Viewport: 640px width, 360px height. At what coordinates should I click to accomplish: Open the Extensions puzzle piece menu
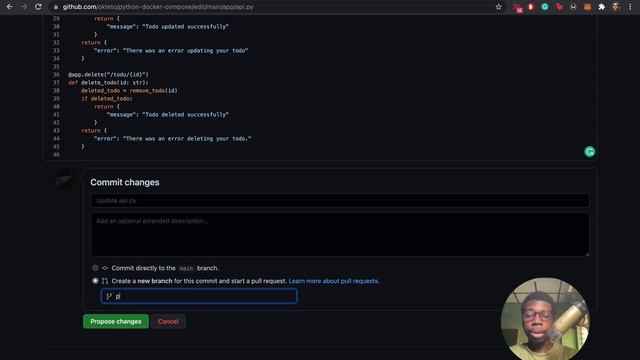click(601, 7)
